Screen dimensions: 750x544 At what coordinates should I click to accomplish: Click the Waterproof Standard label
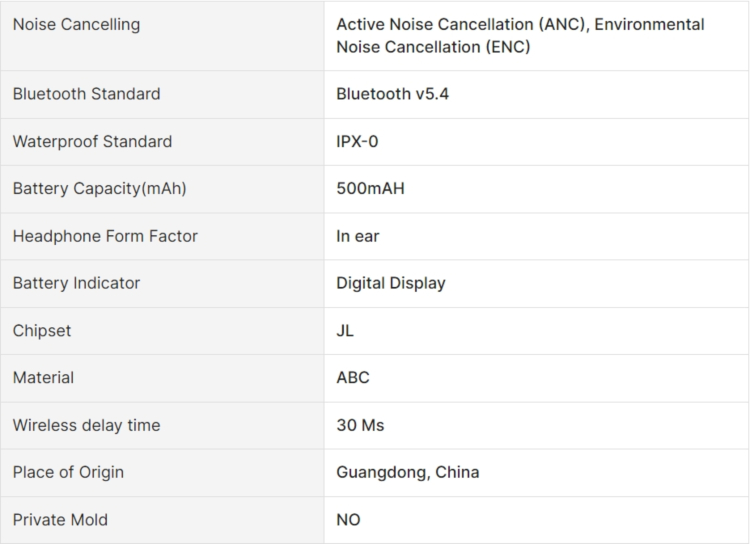click(92, 142)
